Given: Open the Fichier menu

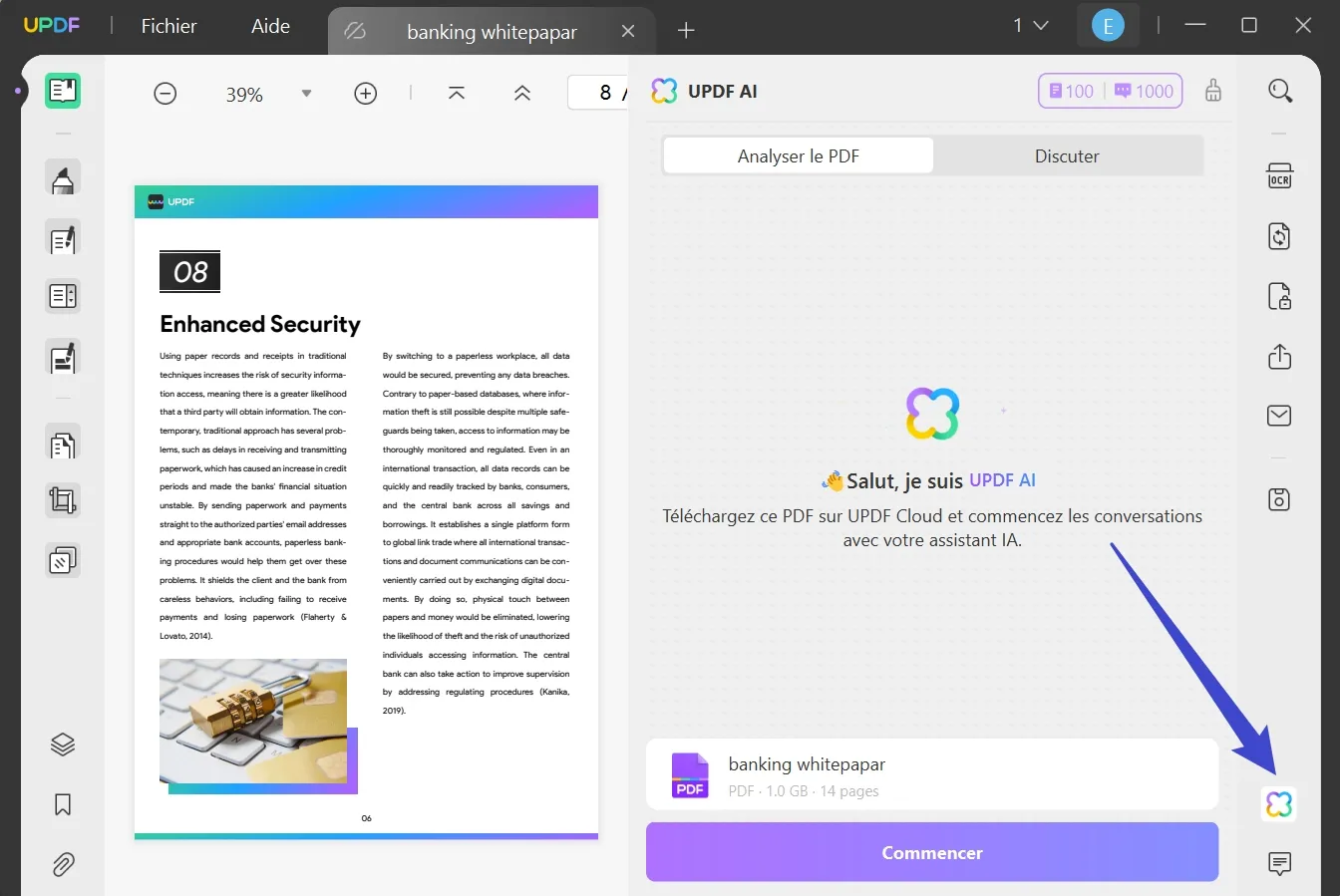Looking at the screenshot, I should point(168,26).
